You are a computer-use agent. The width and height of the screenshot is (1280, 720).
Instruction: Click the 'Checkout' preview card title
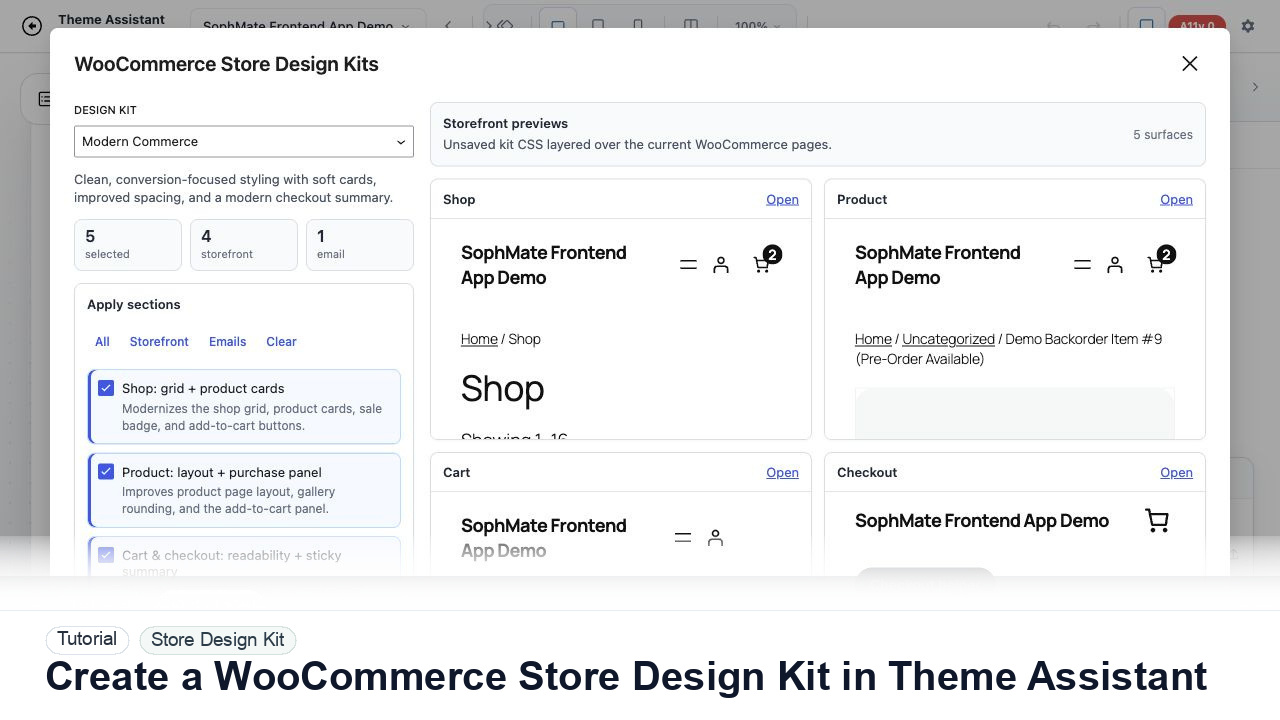click(867, 472)
